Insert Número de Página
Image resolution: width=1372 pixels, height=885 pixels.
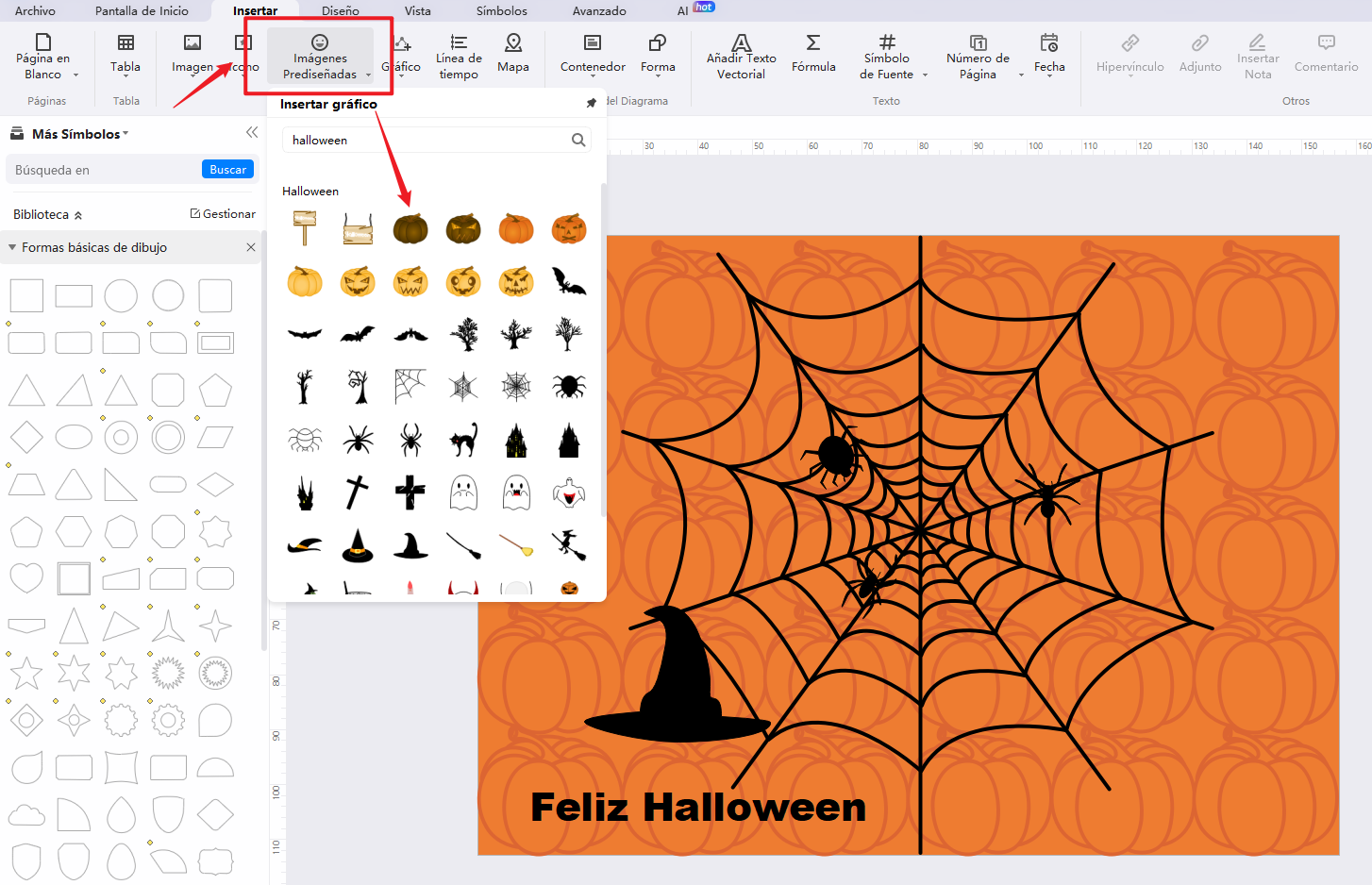pyautogui.click(x=977, y=57)
